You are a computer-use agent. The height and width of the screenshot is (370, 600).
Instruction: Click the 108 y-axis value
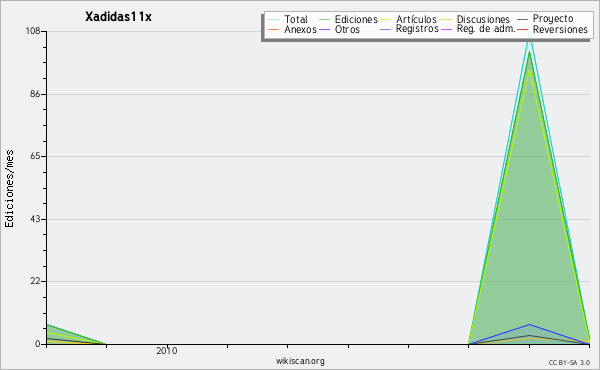pyautogui.click(x=33, y=31)
